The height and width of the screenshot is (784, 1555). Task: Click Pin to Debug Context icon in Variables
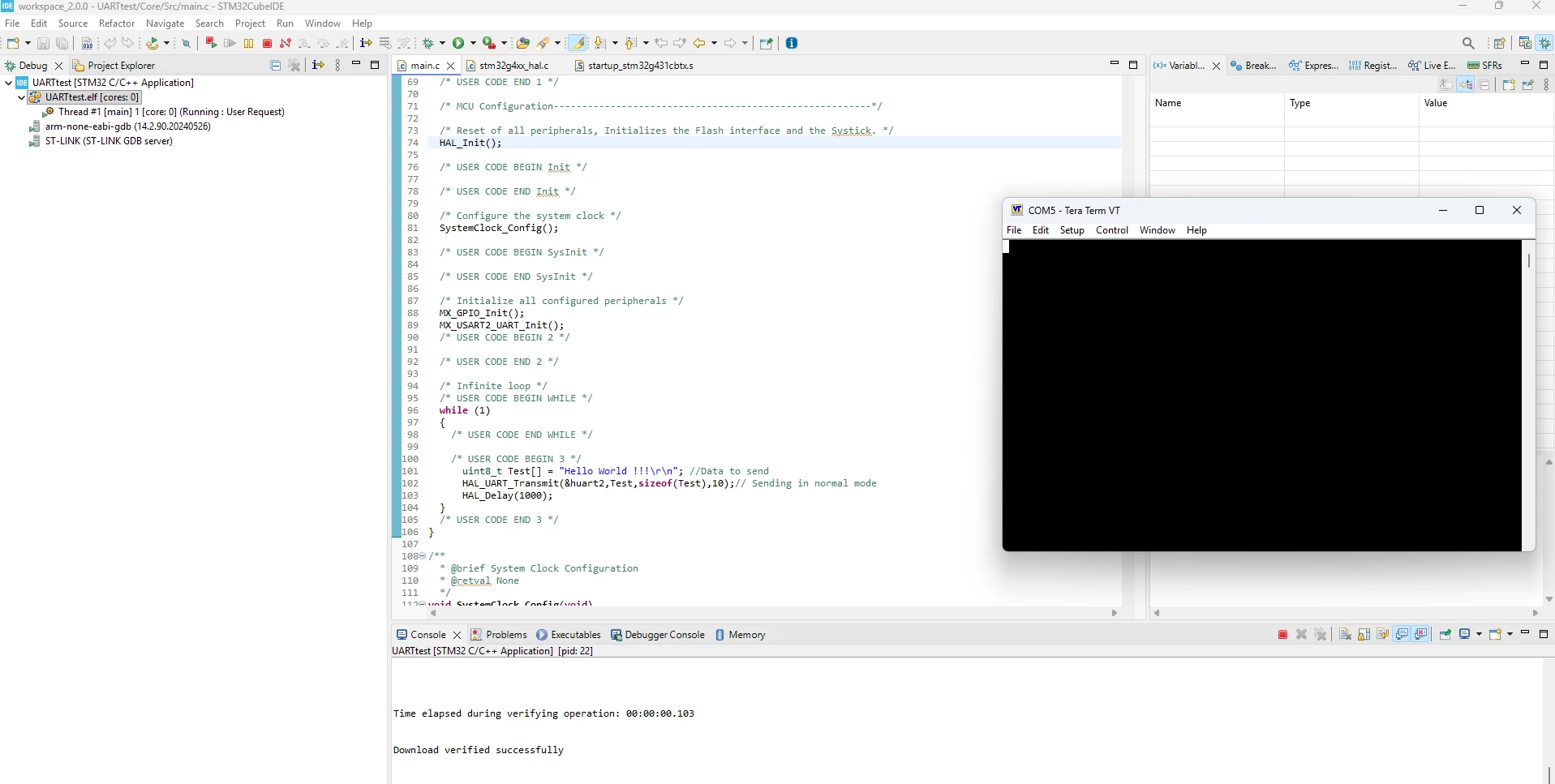tap(1528, 84)
